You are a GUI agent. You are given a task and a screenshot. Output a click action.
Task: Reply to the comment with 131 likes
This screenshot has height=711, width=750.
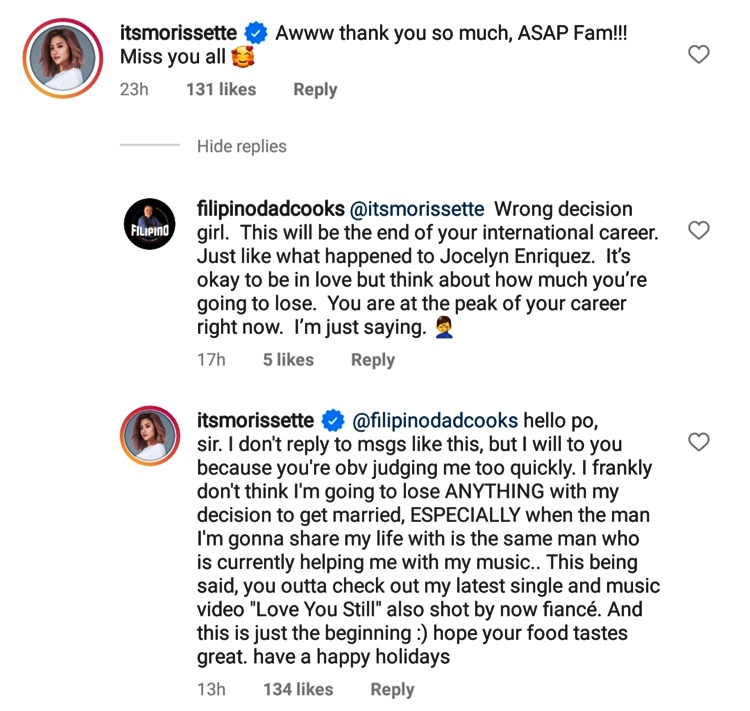pyautogui.click(x=315, y=90)
